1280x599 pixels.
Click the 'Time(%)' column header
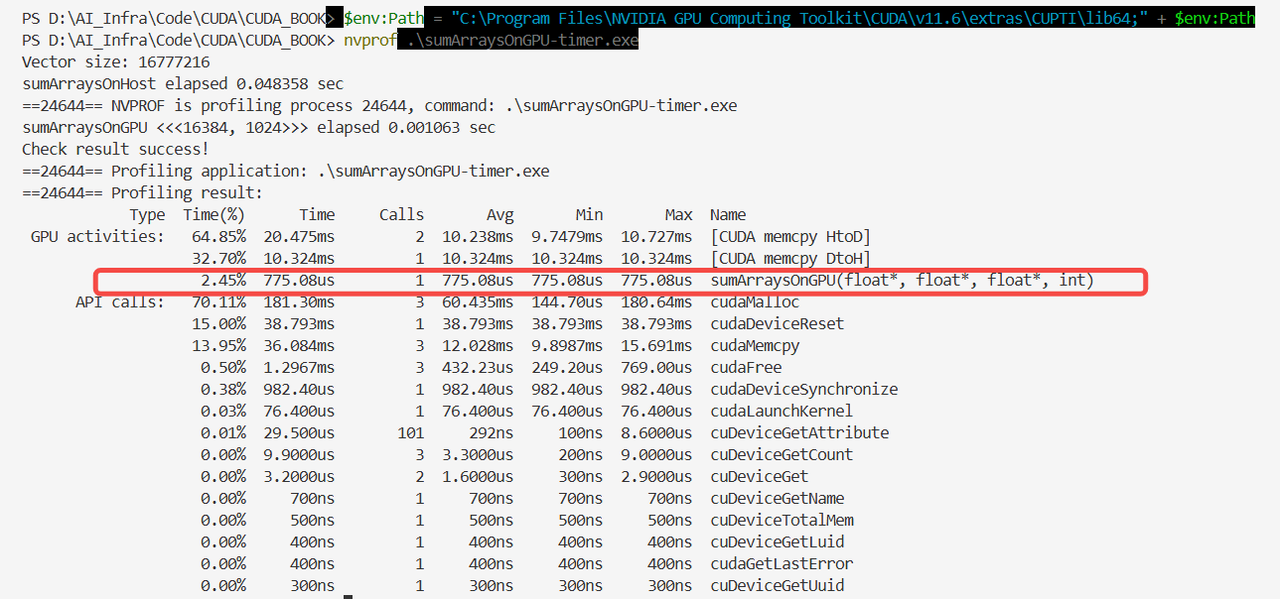(214, 215)
